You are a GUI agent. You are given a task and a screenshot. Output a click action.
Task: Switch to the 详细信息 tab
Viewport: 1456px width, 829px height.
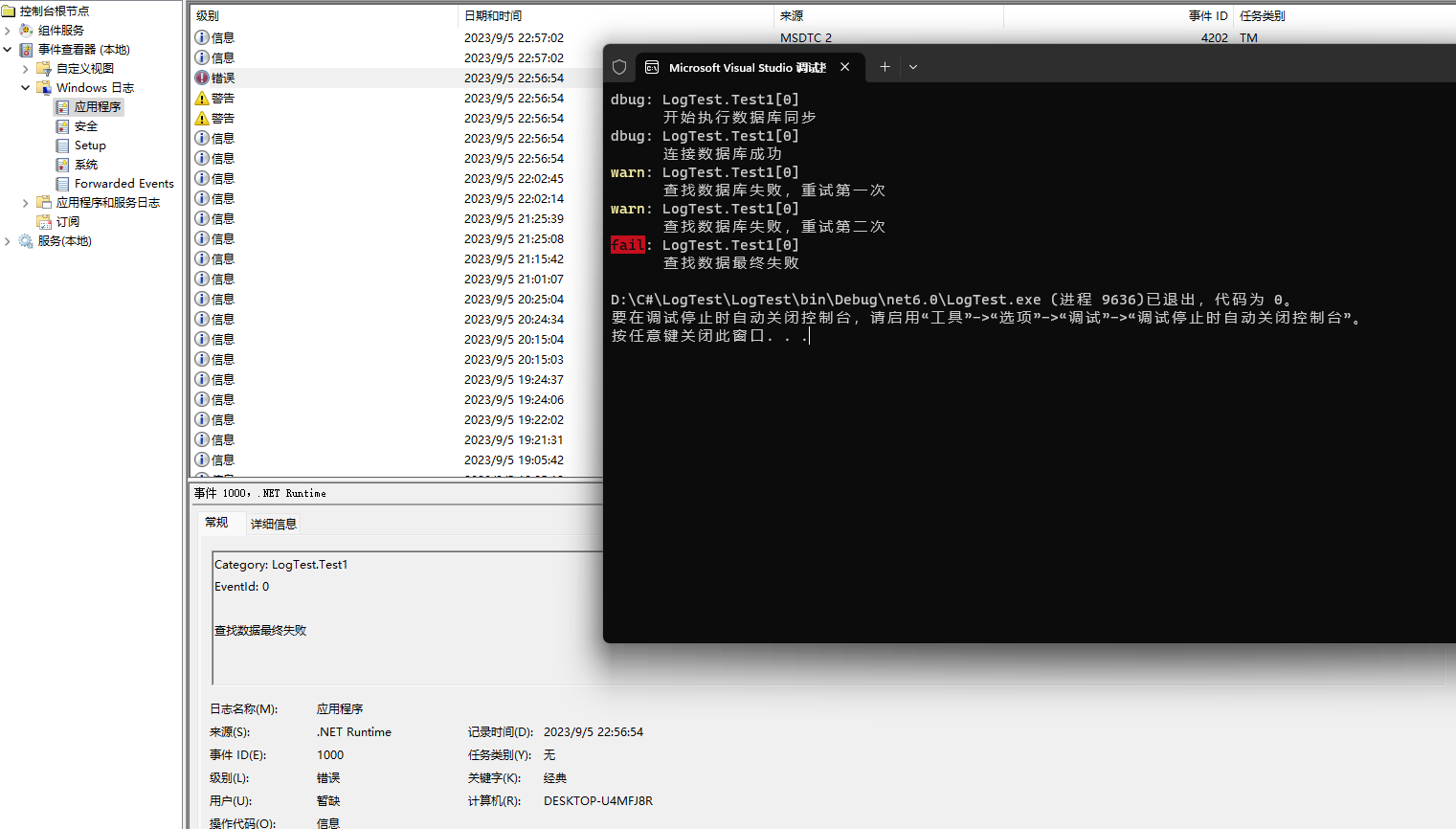click(274, 524)
